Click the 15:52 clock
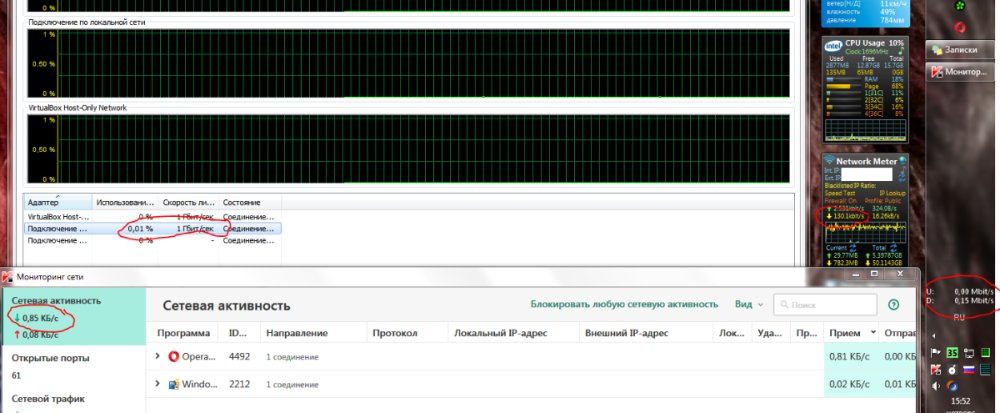Image resolution: width=1000 pixels, height=413 pixels. click(x=960, y=402)
